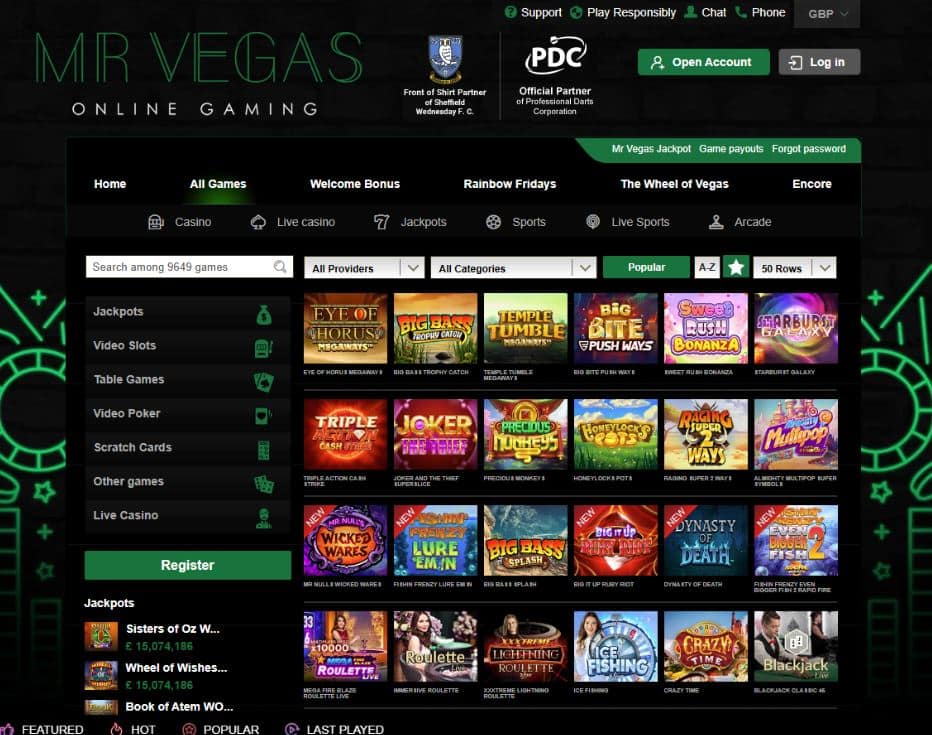932x735 pixels.
Task: Open the Starburst Galaxy game
Action: [796, 328]
